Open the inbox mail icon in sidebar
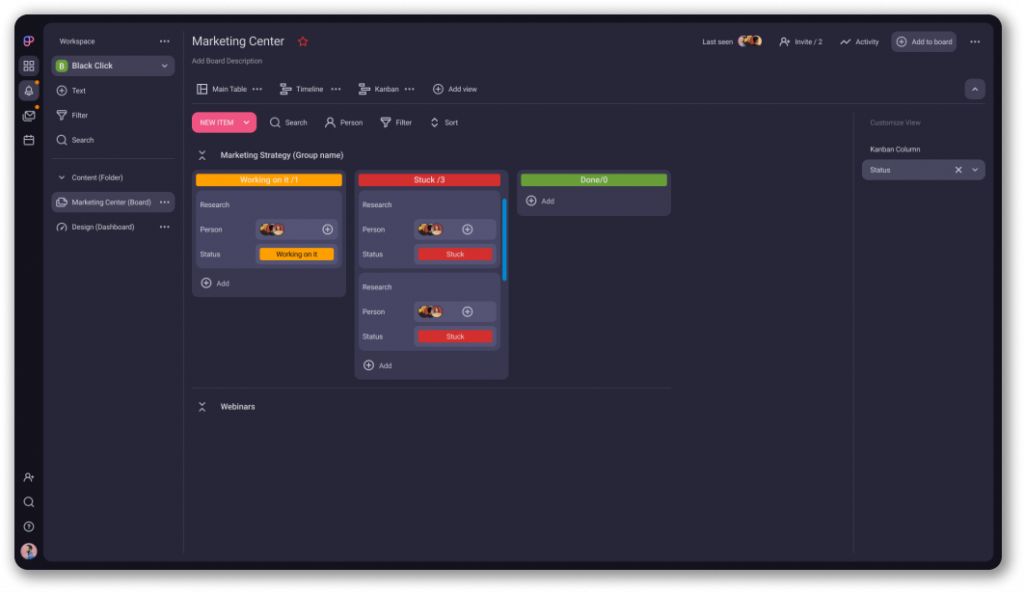This screenshot has width=1024, height=592. [x=29, y=116]
